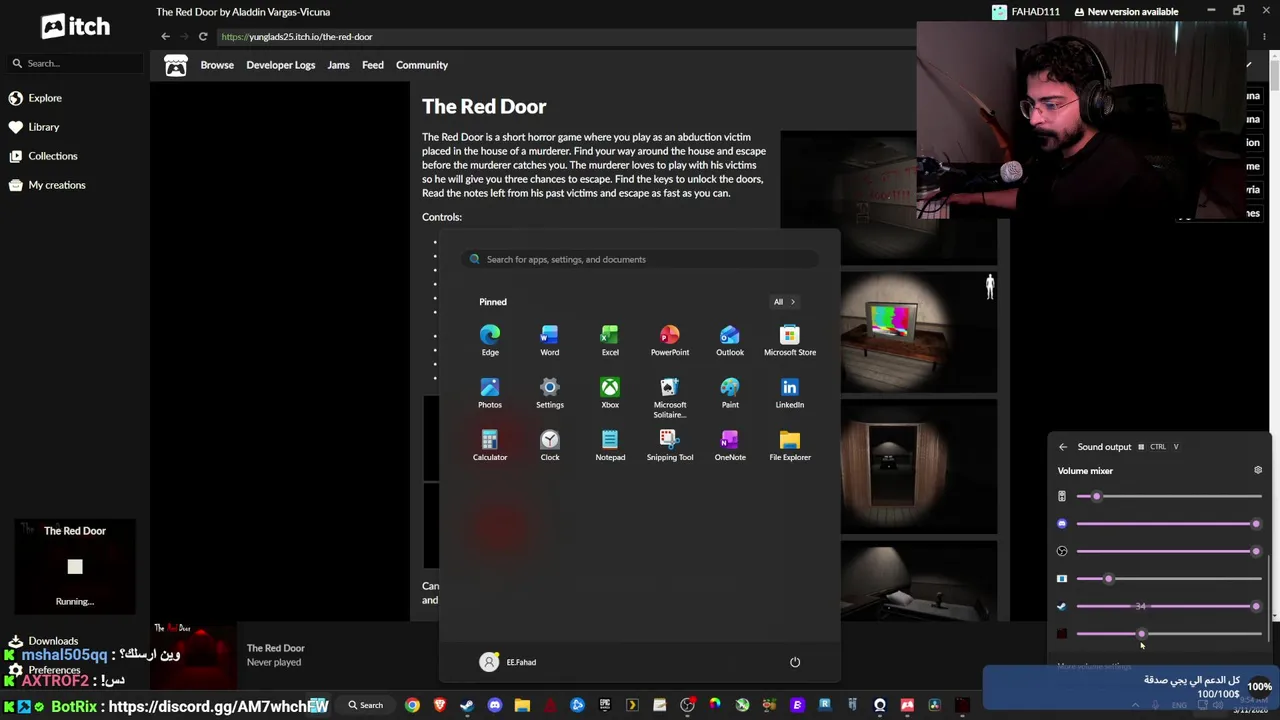Click the itch URL address bar
This screenshot has width=1280, height=720.
pos(565,37)
